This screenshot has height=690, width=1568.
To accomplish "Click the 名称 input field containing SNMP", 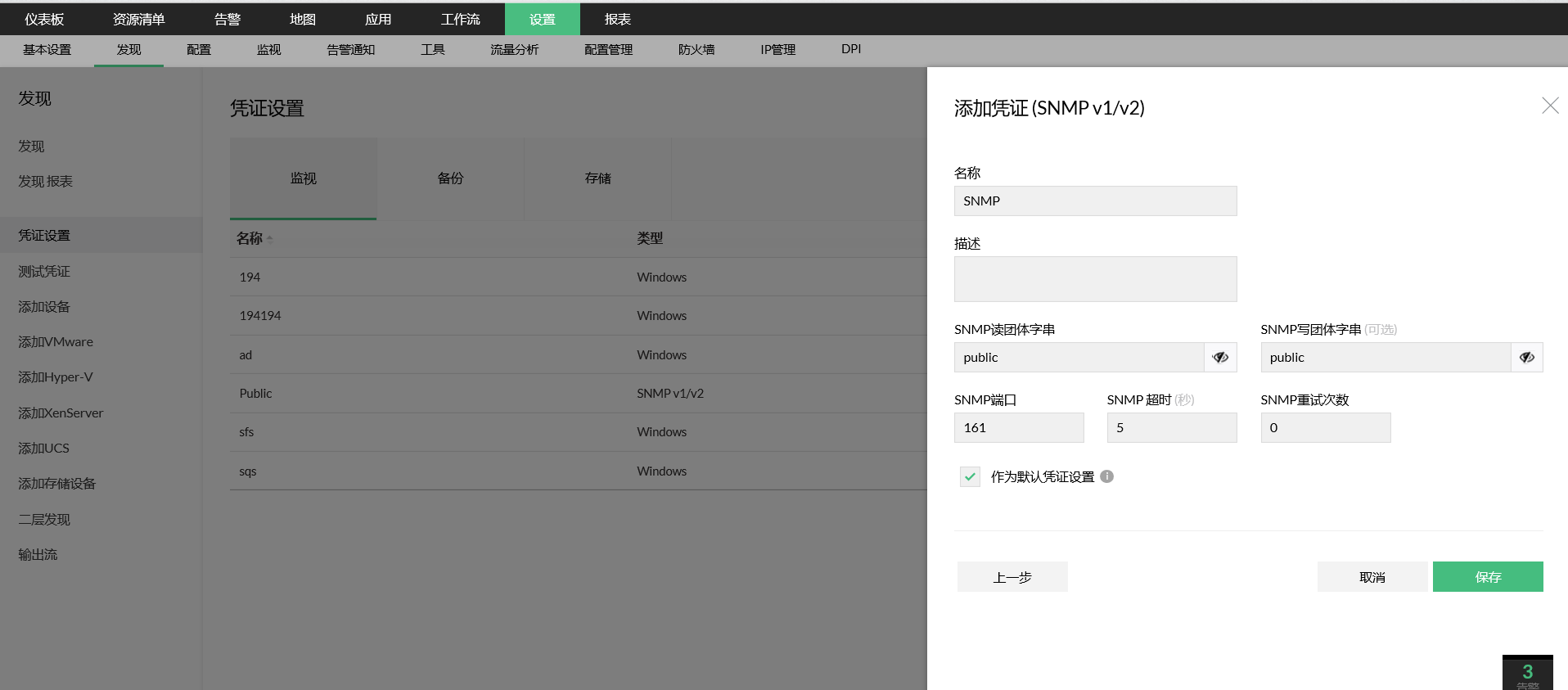I will pos(1095,201).
